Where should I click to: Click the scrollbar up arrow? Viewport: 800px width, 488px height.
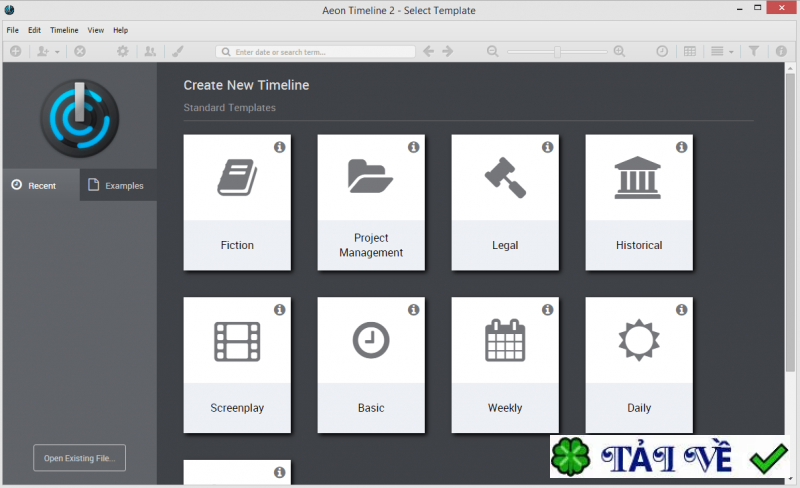[790, 68]
